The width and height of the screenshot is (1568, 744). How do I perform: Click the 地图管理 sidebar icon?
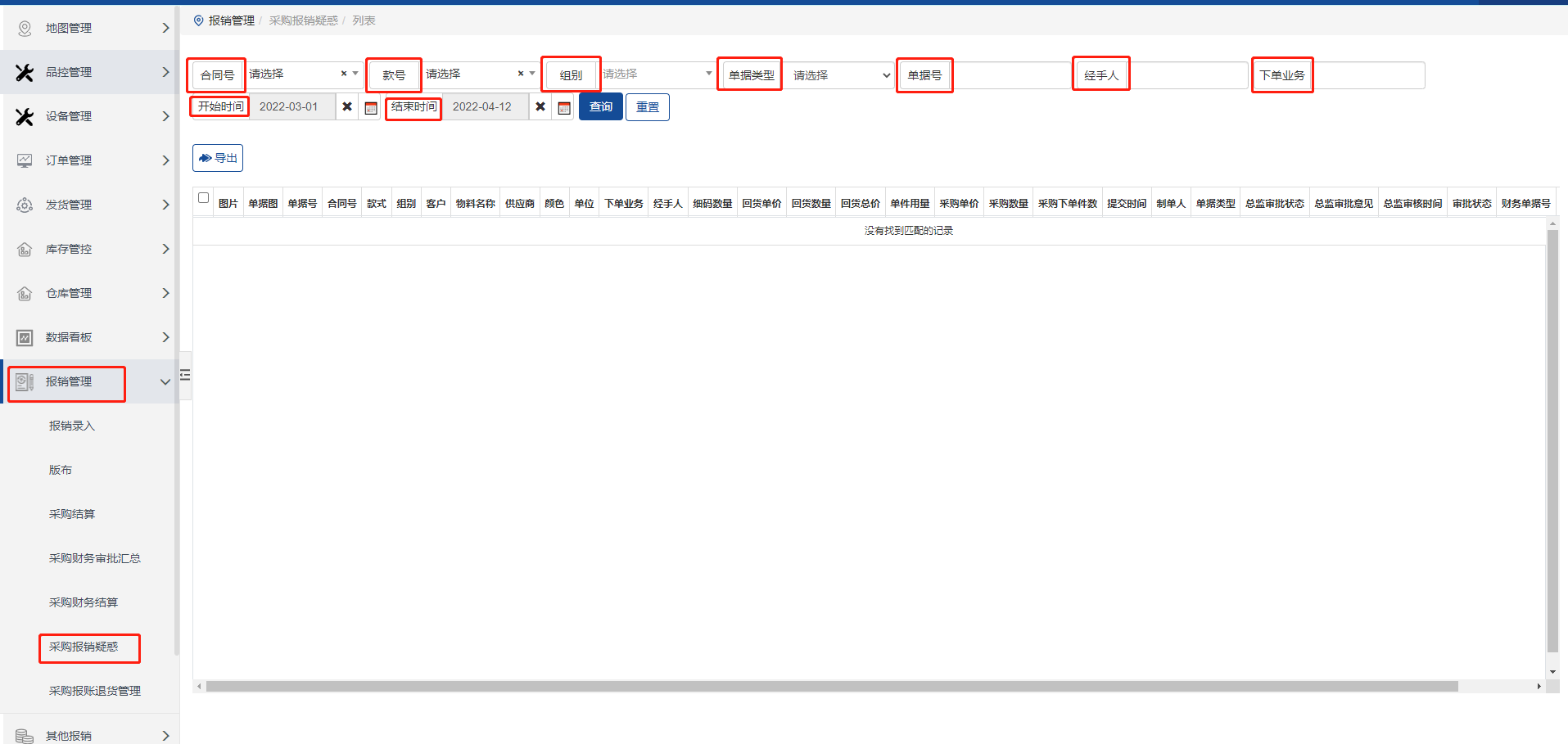point(25,29)
